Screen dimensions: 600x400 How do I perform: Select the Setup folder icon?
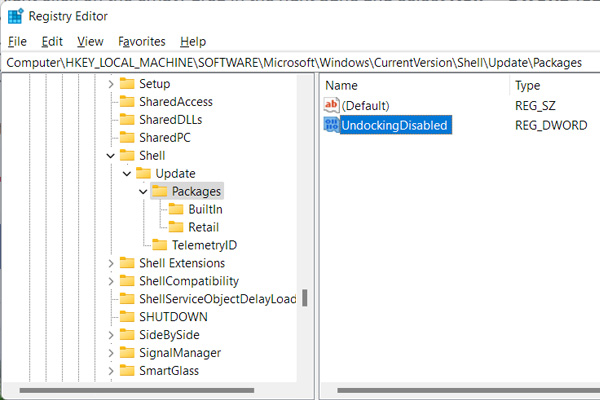pyautogui.click(x=127, y=83)
